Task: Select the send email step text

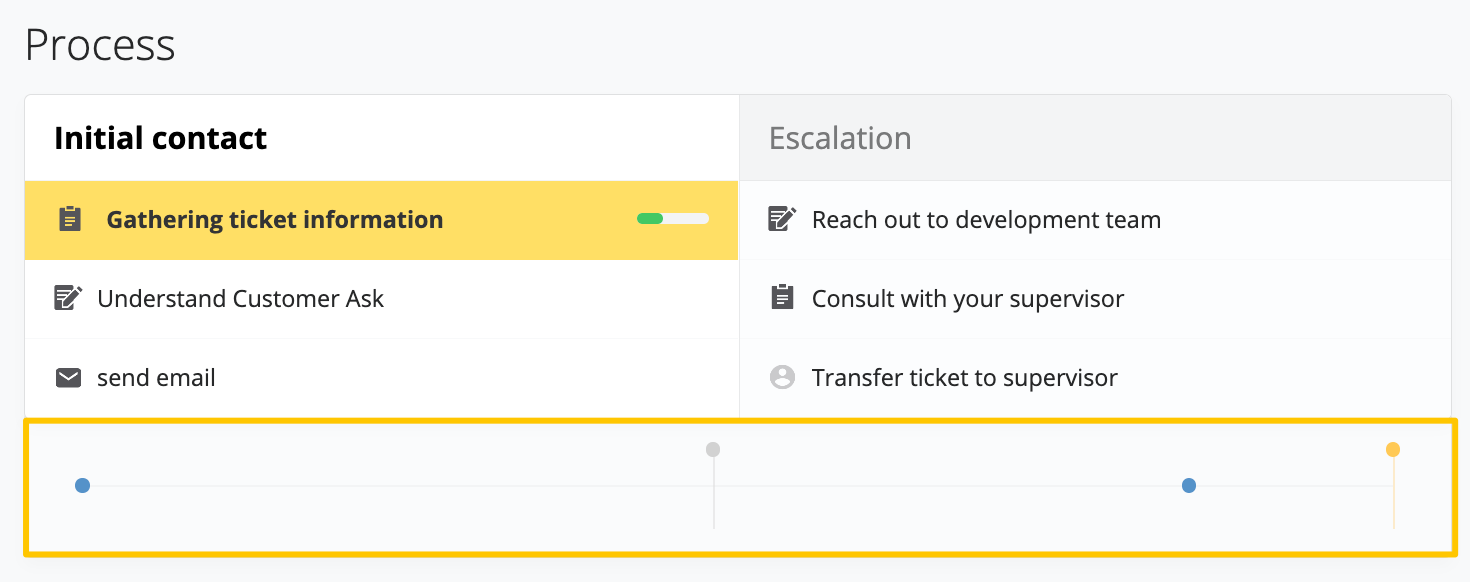Action: pyautogui.click(x=156, y=378)
